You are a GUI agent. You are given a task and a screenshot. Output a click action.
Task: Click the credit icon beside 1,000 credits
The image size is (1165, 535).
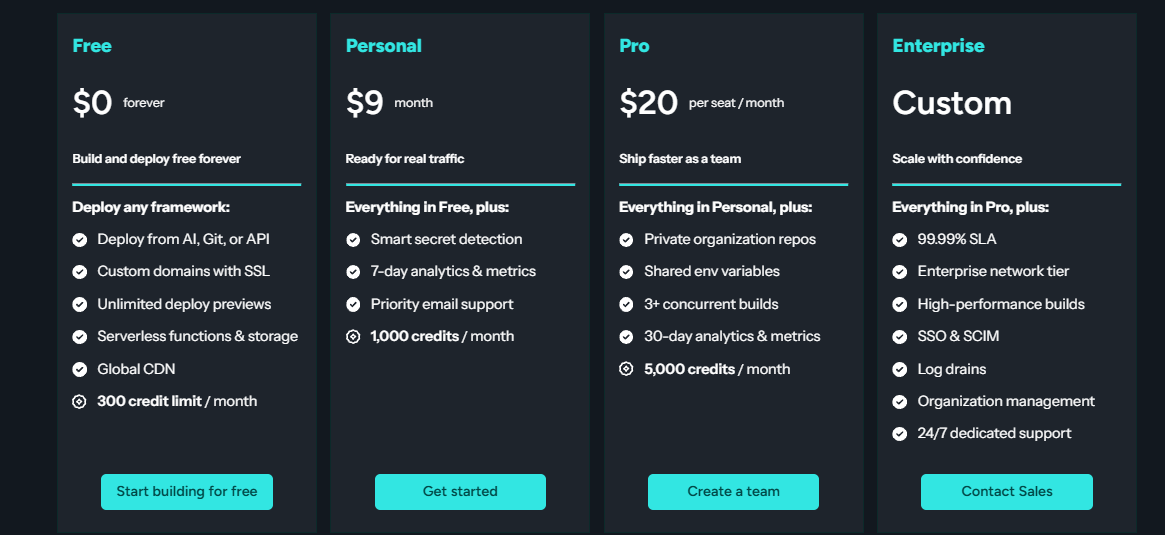353,337
